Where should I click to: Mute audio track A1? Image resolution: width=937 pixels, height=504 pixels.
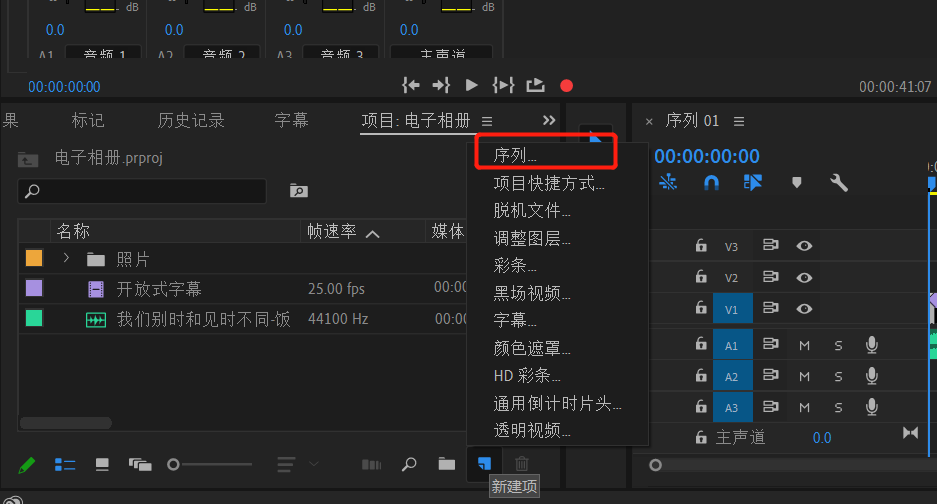point(804,345)
